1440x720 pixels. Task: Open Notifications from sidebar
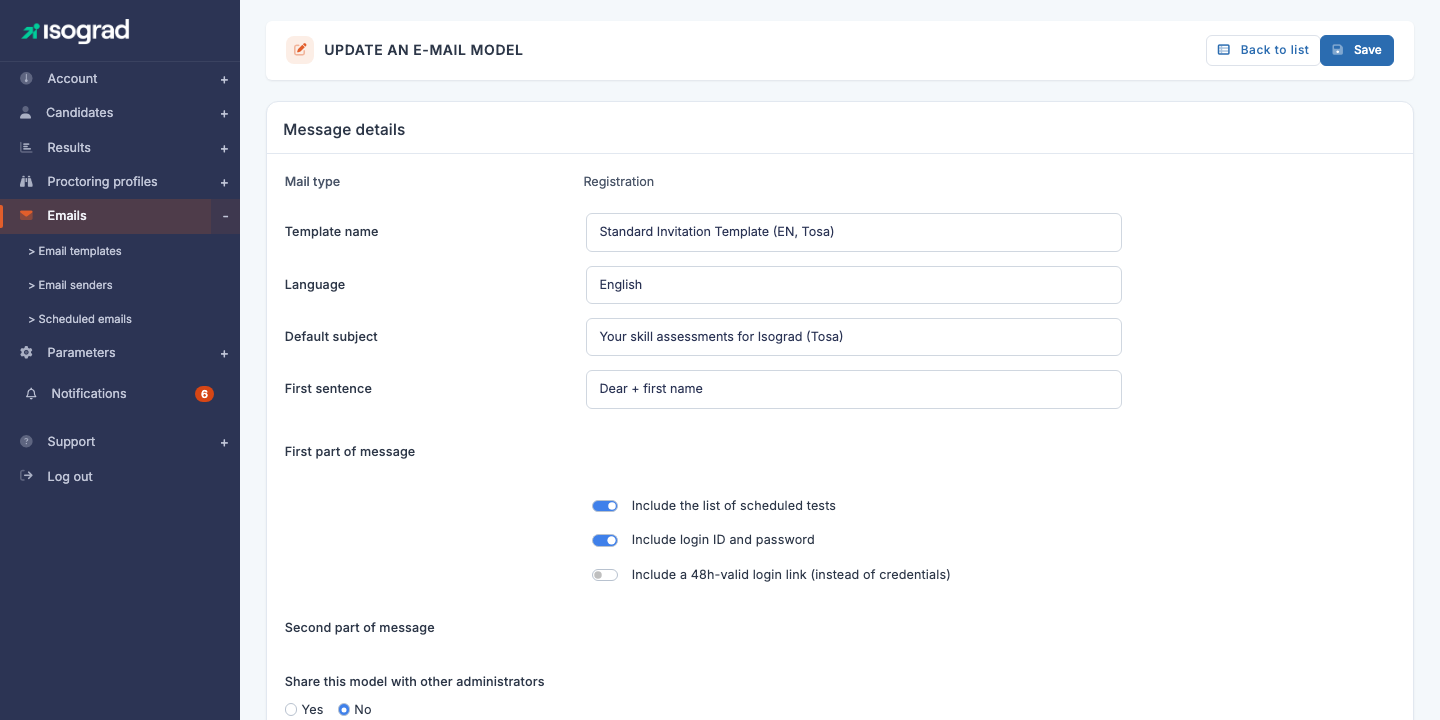pos(89,393)
